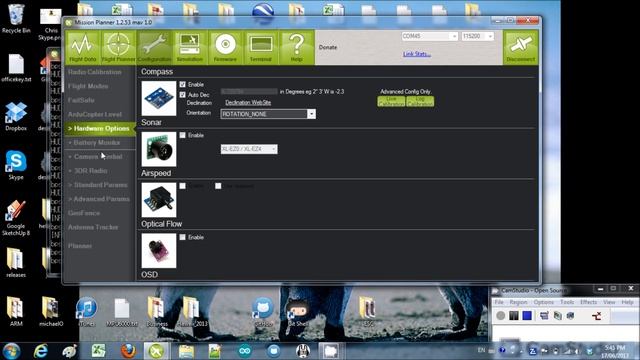Click the Donate button
640x360 pixels.
coord(328,47)
